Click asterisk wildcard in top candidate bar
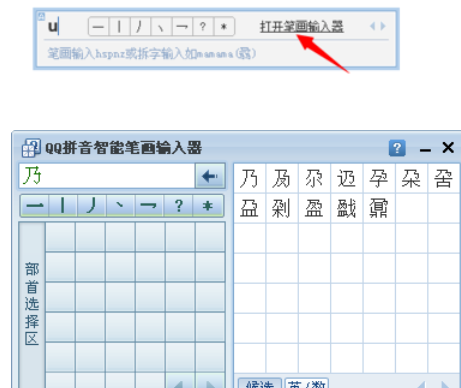461x388 pixels. click(224, 27)
